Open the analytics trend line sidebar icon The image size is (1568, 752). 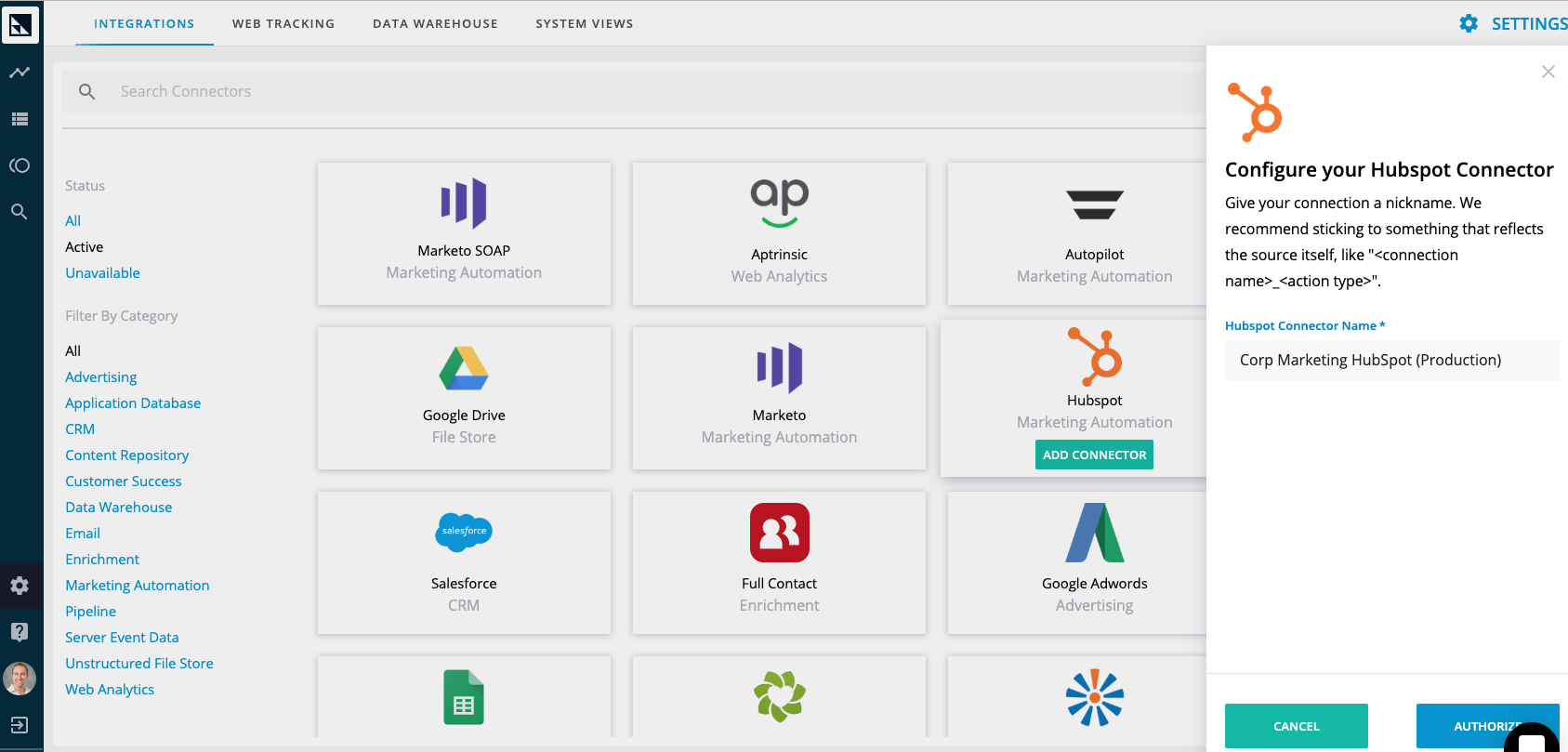[x=20, y=73]
